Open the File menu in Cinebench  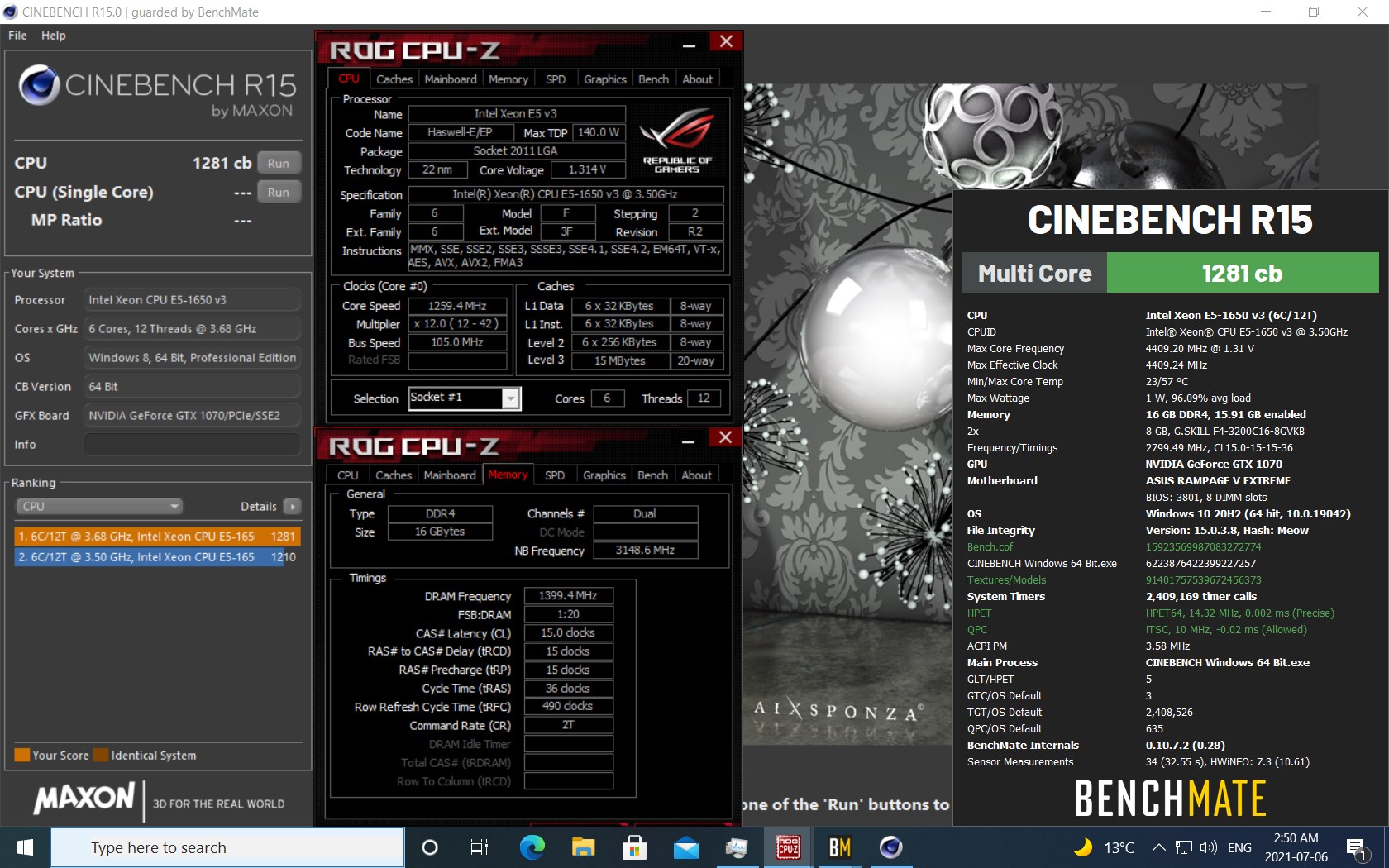[17, 36]
